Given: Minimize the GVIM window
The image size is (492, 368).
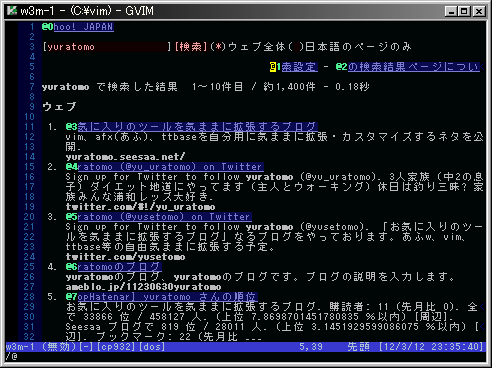Looking at the screenshot, I should [451, 11].
